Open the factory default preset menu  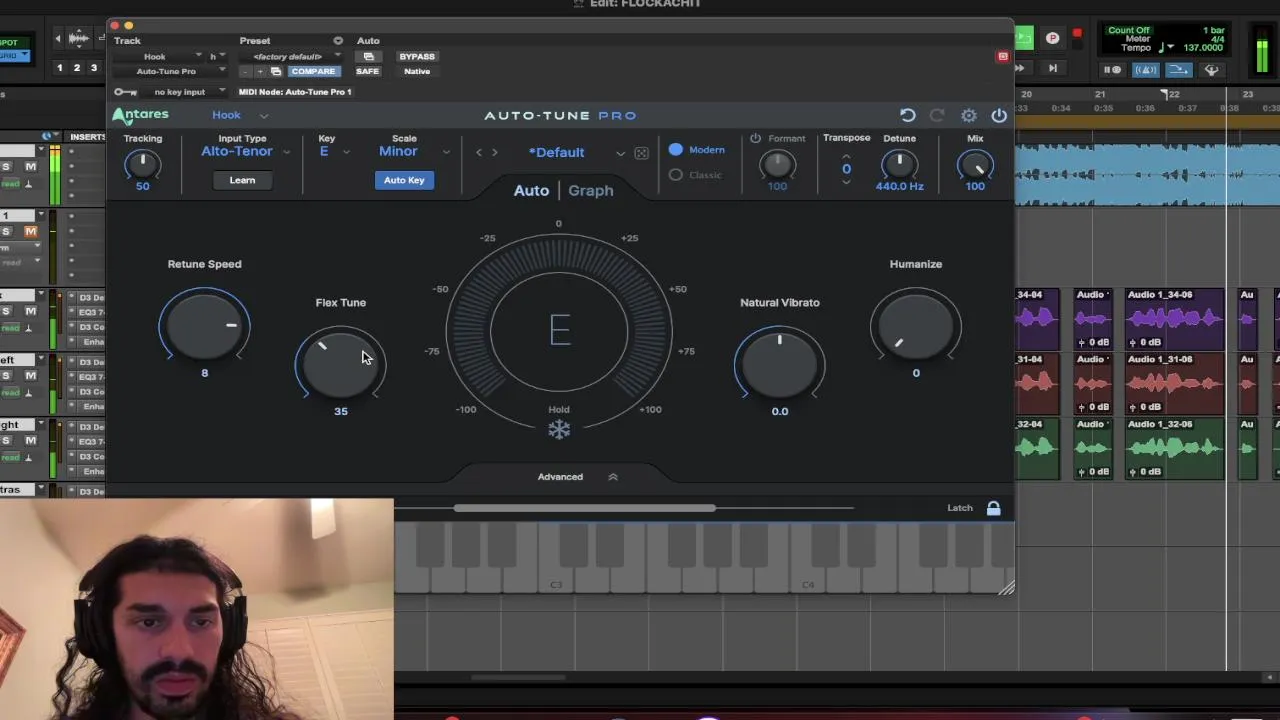click(x=291, y=57)
